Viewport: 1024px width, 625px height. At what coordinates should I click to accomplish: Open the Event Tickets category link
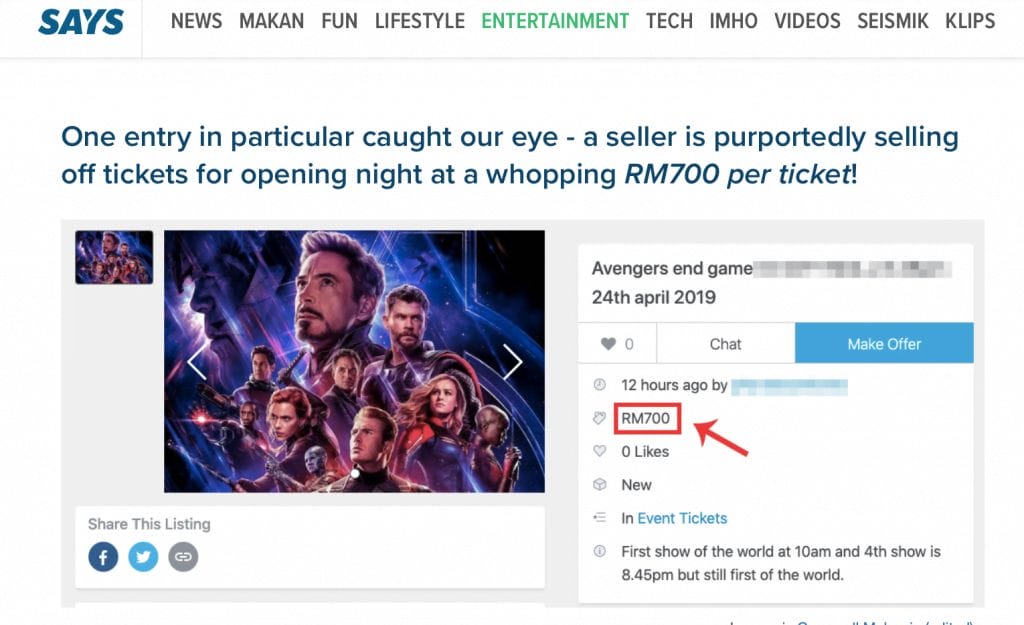coord(682,518)
